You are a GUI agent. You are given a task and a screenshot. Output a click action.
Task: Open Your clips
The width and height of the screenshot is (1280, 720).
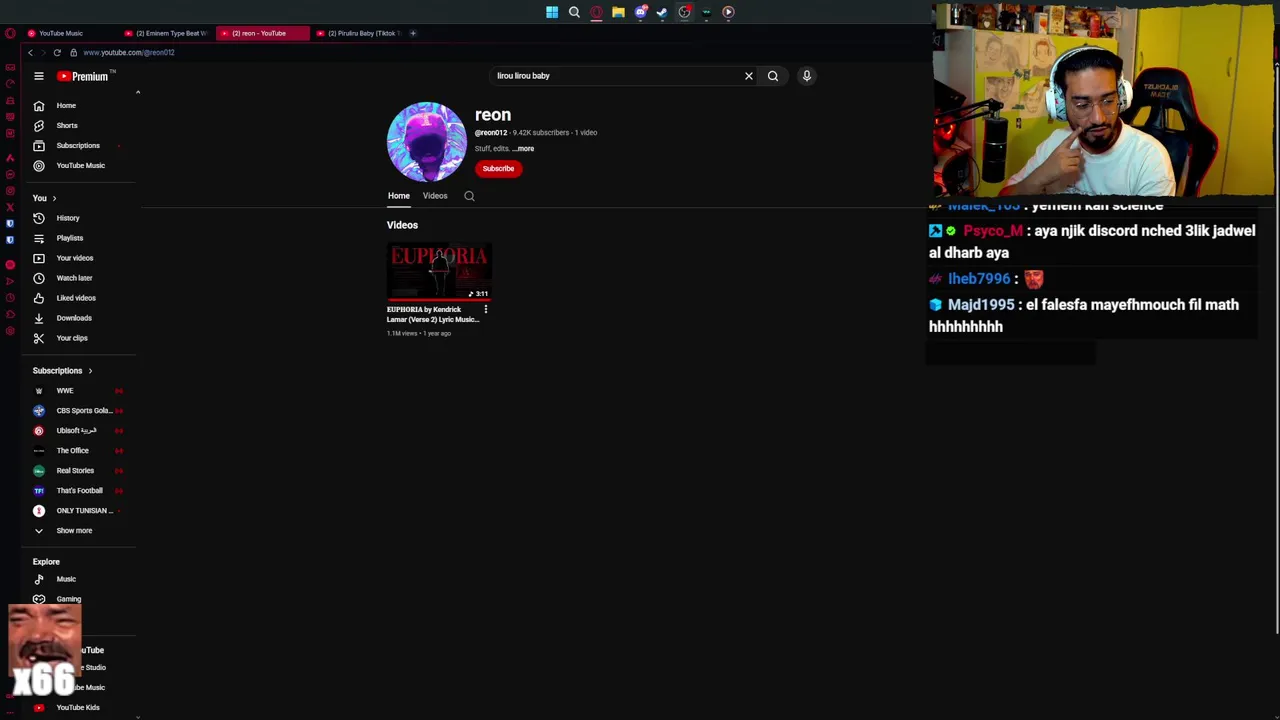point(71,338)
